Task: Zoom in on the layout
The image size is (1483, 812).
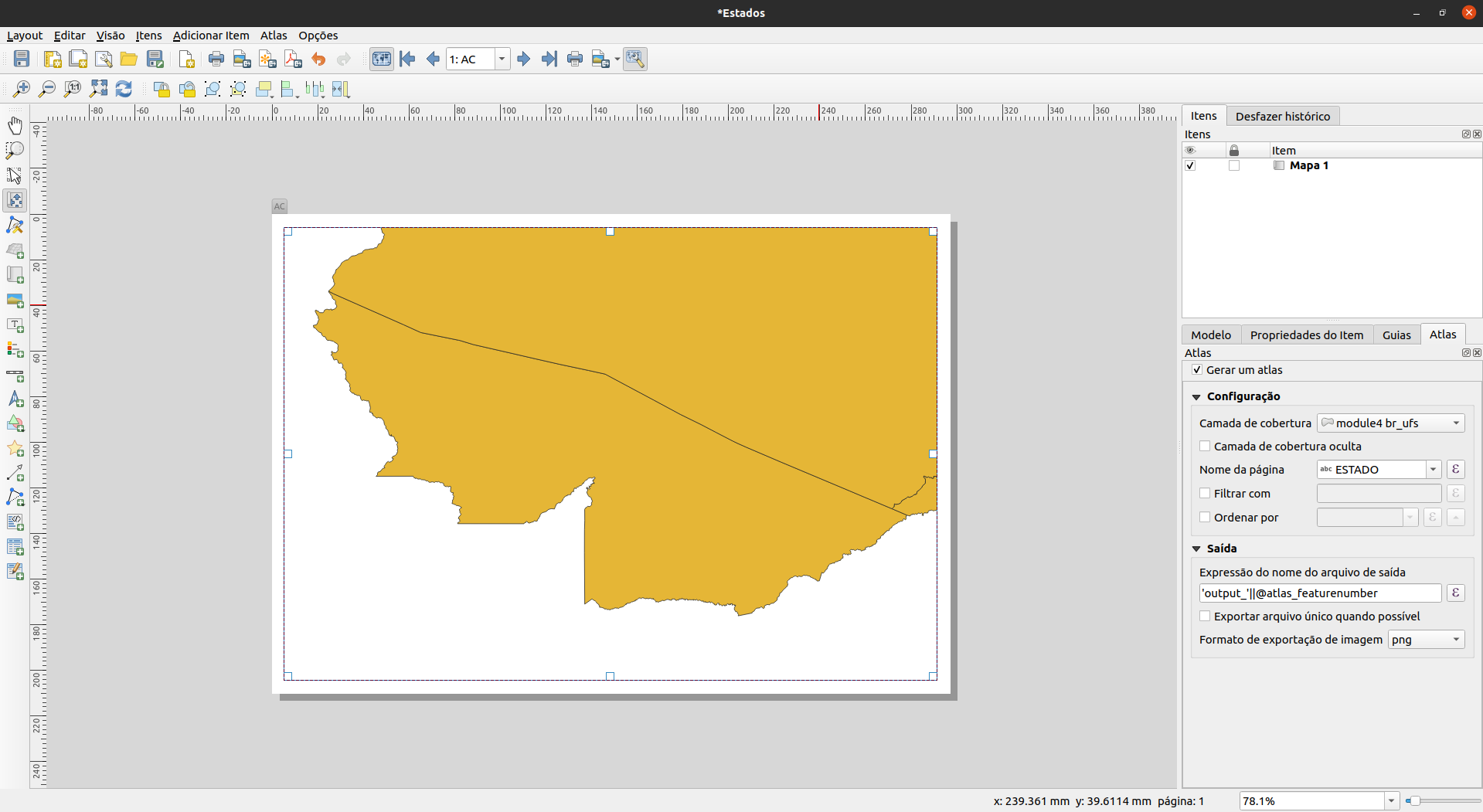Action: tap(22, 89)
